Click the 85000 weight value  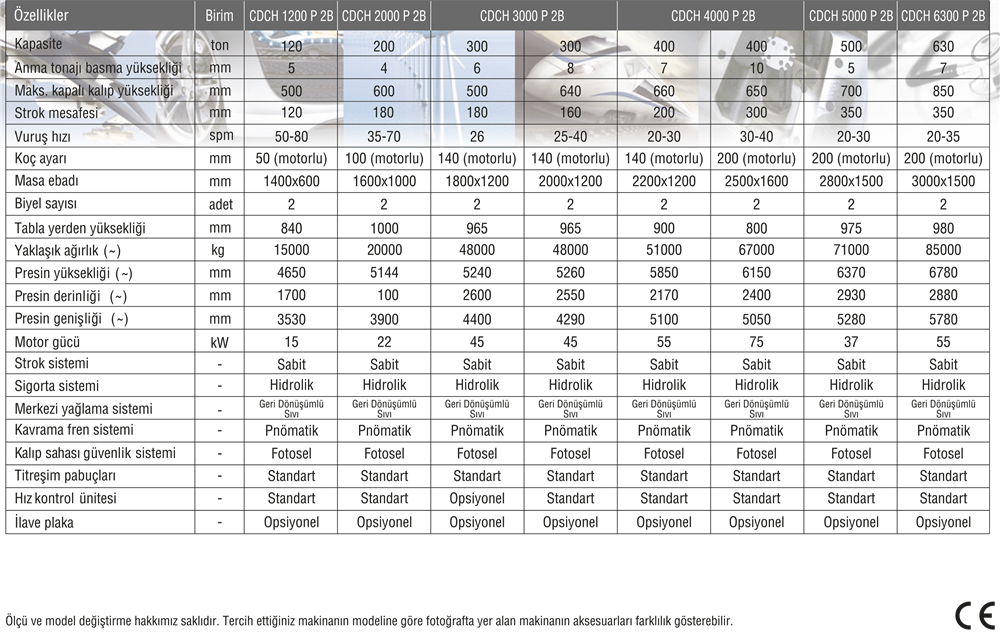click(x=943, y=250)
